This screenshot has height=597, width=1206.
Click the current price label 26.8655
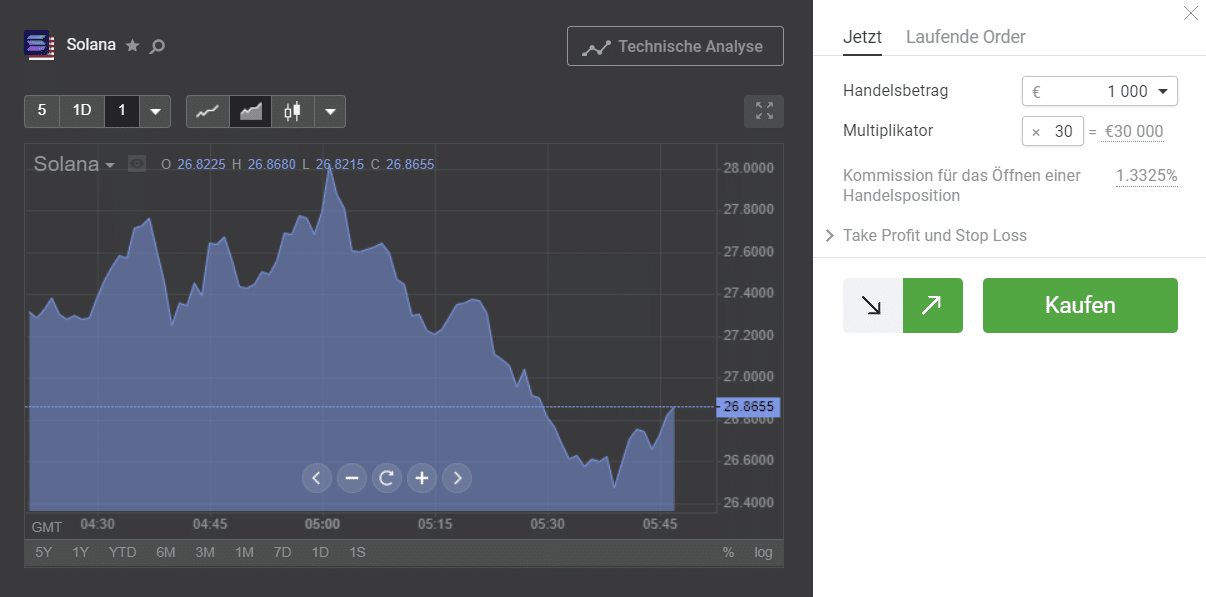(748, 407)
